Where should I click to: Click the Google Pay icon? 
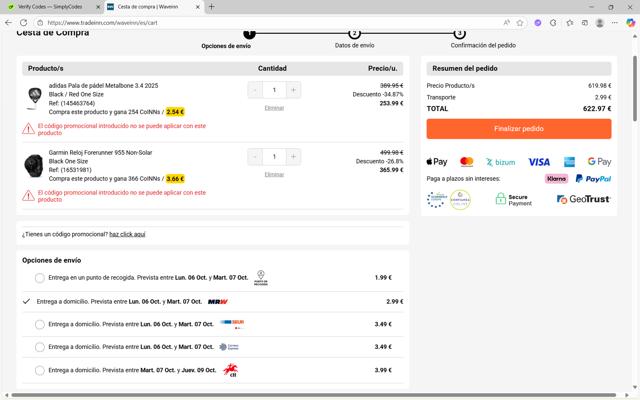599,162
